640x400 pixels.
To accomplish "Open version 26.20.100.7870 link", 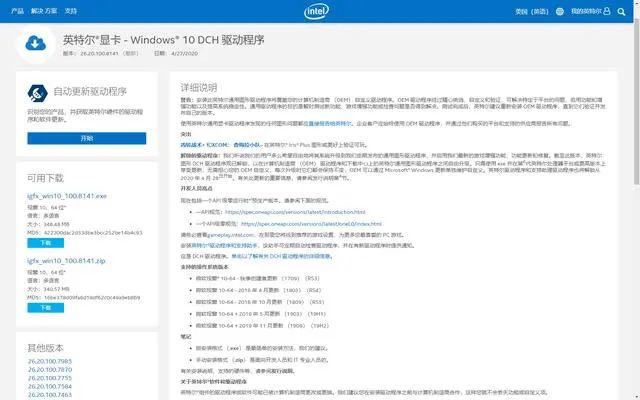I will click(50, 370).
